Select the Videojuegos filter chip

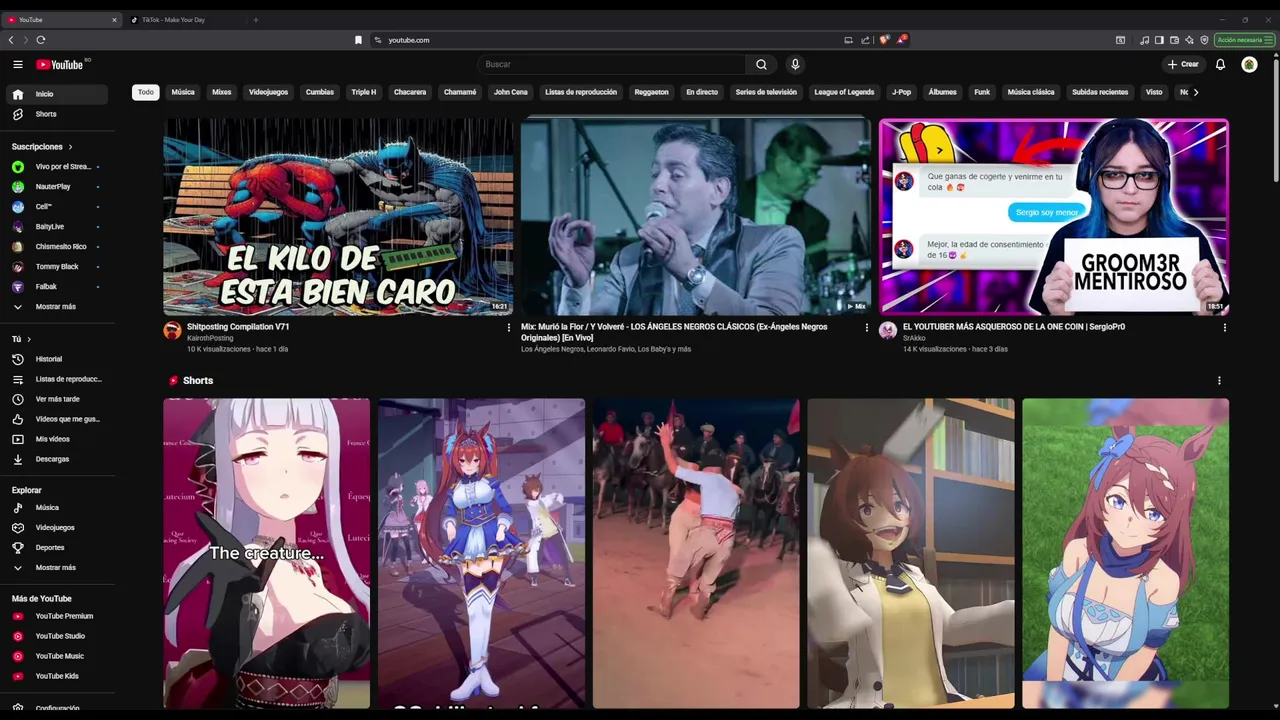pos(268,92)
